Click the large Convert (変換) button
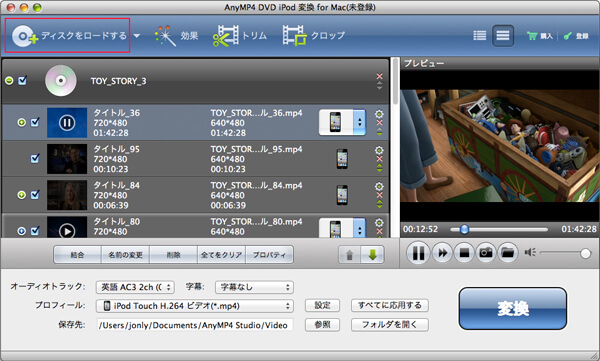 point(512,309)
